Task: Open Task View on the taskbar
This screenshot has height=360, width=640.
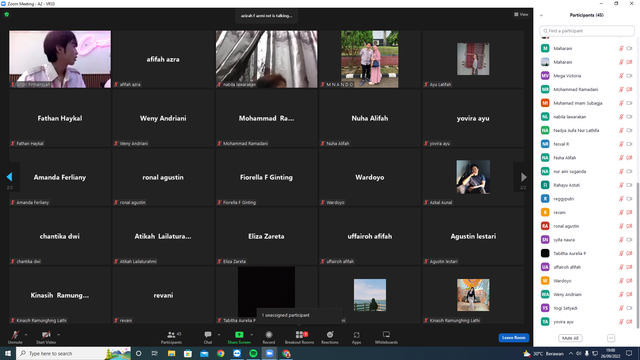Action: (x=155, y=353)
